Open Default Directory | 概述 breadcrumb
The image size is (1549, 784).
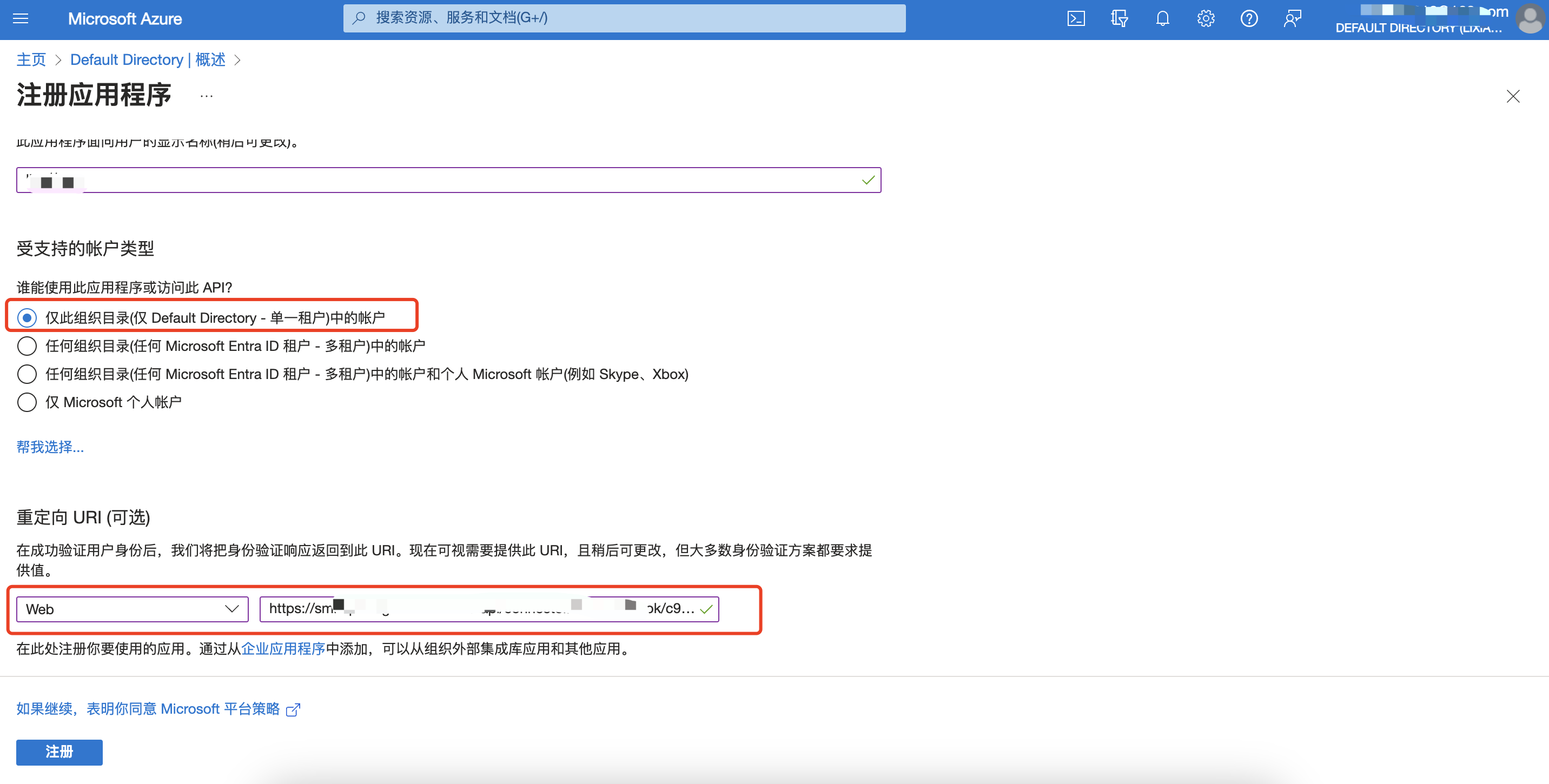tap(148, 59)
